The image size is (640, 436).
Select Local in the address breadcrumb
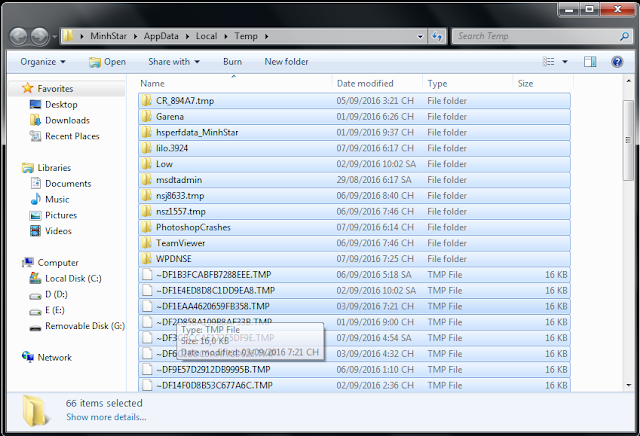click(x=206, y=36)
